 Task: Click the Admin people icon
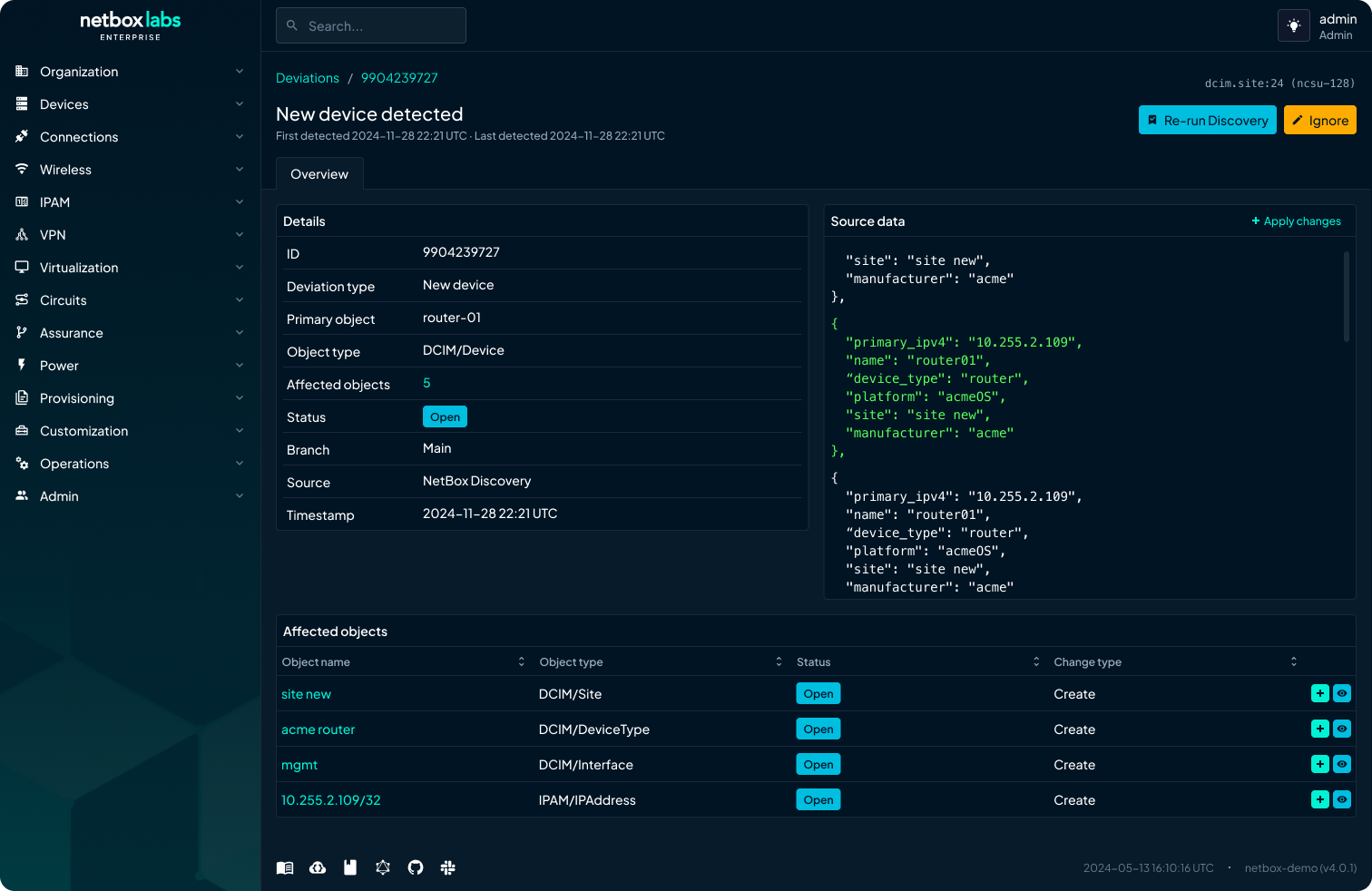tap(22, 495)
